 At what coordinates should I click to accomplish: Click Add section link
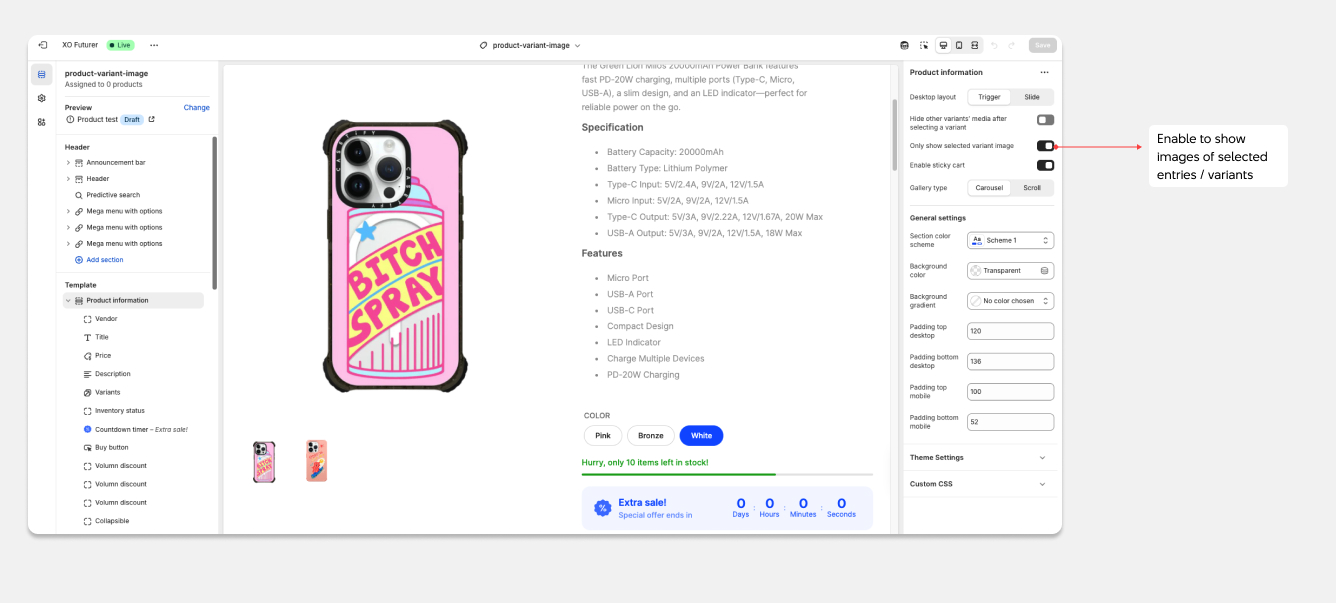pos(104,260)
